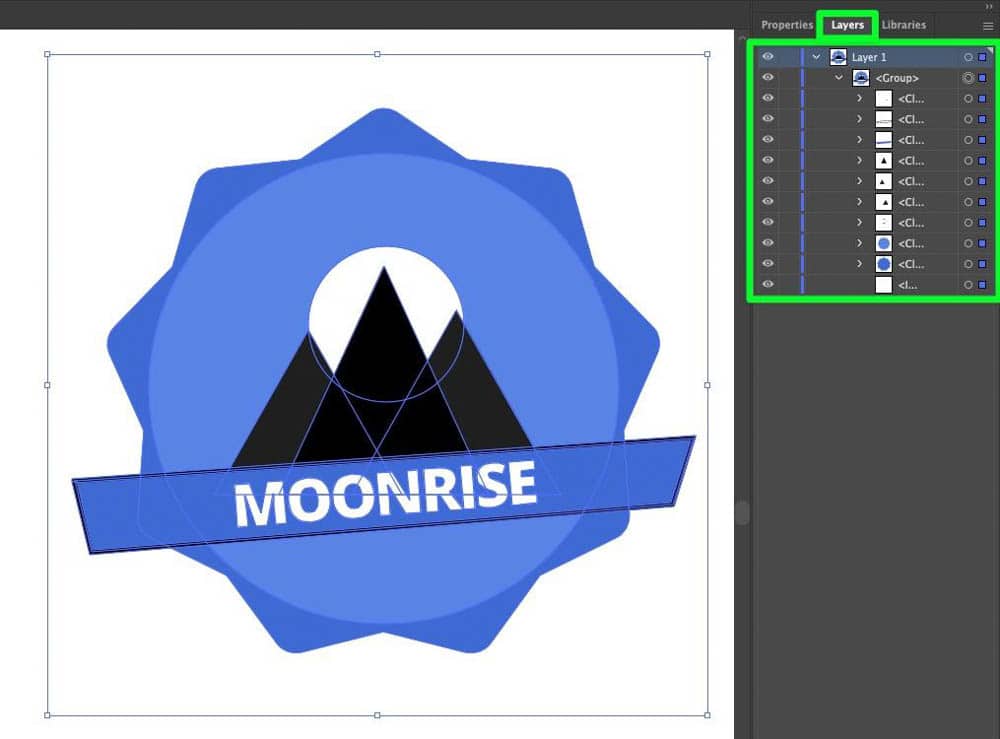
Task: Select the Layer 1 name in Layers panel
Action: [869, 58]
